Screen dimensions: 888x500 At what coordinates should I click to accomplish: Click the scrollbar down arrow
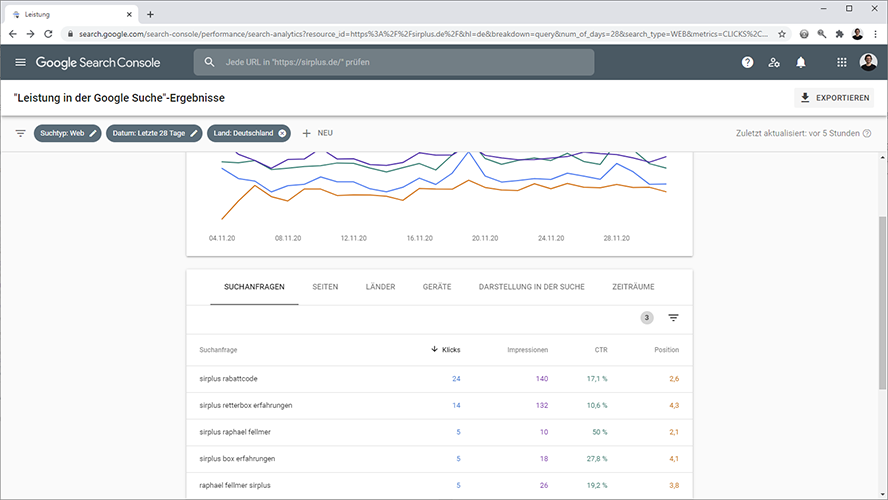coord(882,493)
